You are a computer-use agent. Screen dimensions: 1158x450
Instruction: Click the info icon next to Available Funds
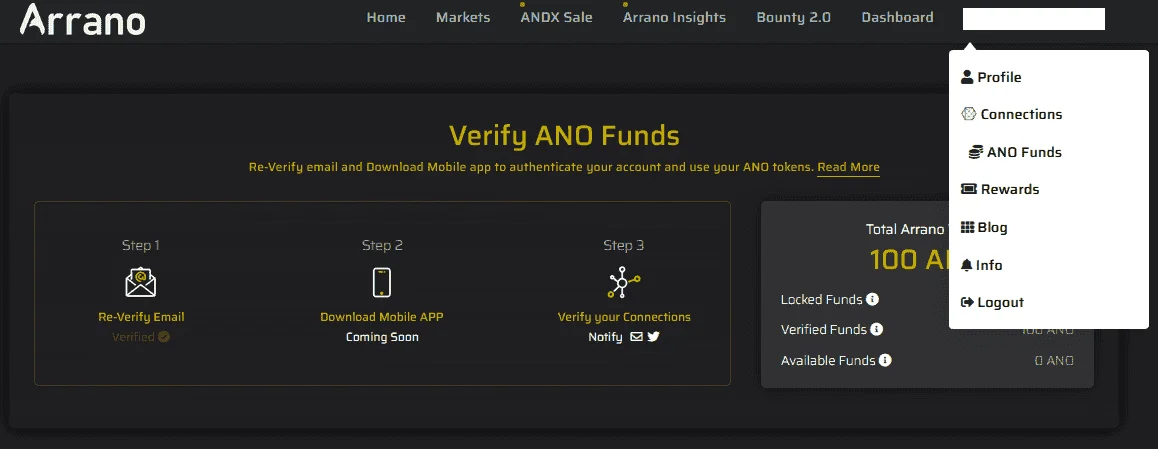coord(885,361)
